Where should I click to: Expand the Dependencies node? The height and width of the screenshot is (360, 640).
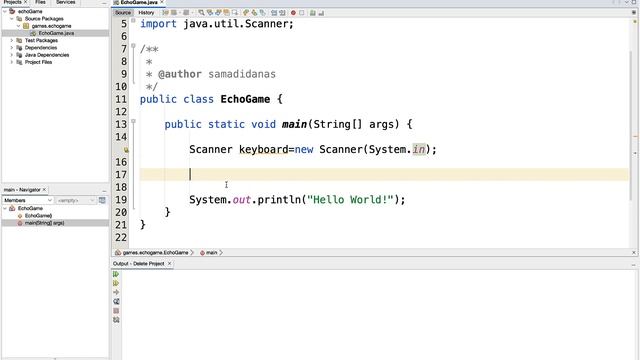(12, 48)
